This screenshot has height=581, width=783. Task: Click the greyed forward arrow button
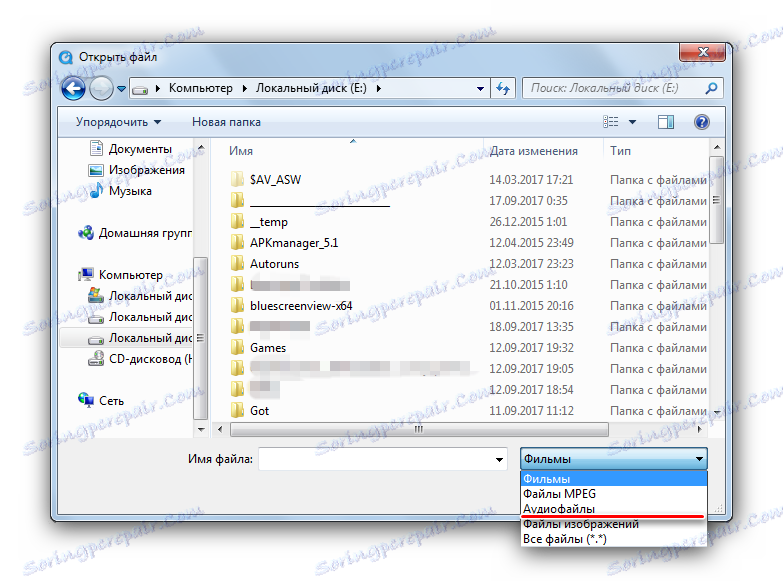coord(101,89)
